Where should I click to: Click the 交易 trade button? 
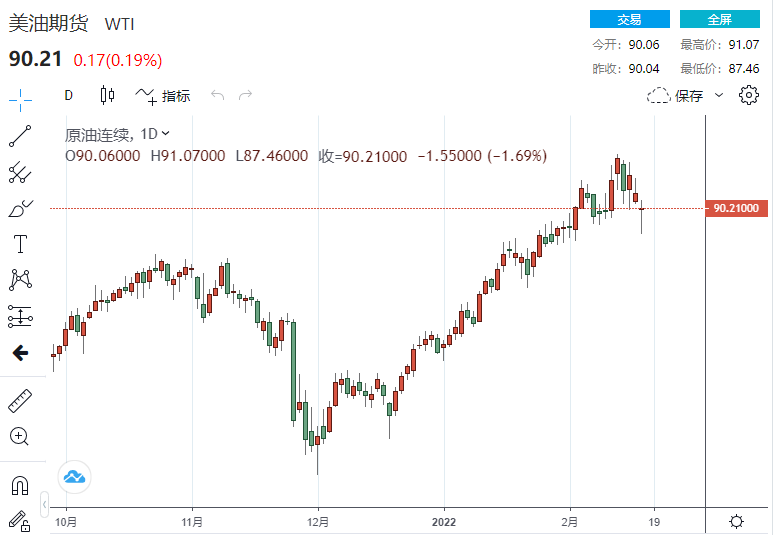coord(629,19)
